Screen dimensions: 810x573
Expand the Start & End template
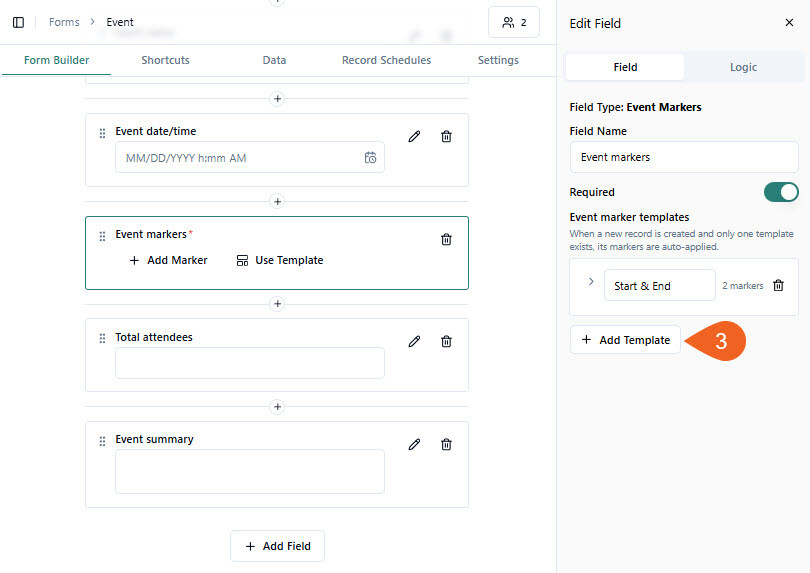591,282
